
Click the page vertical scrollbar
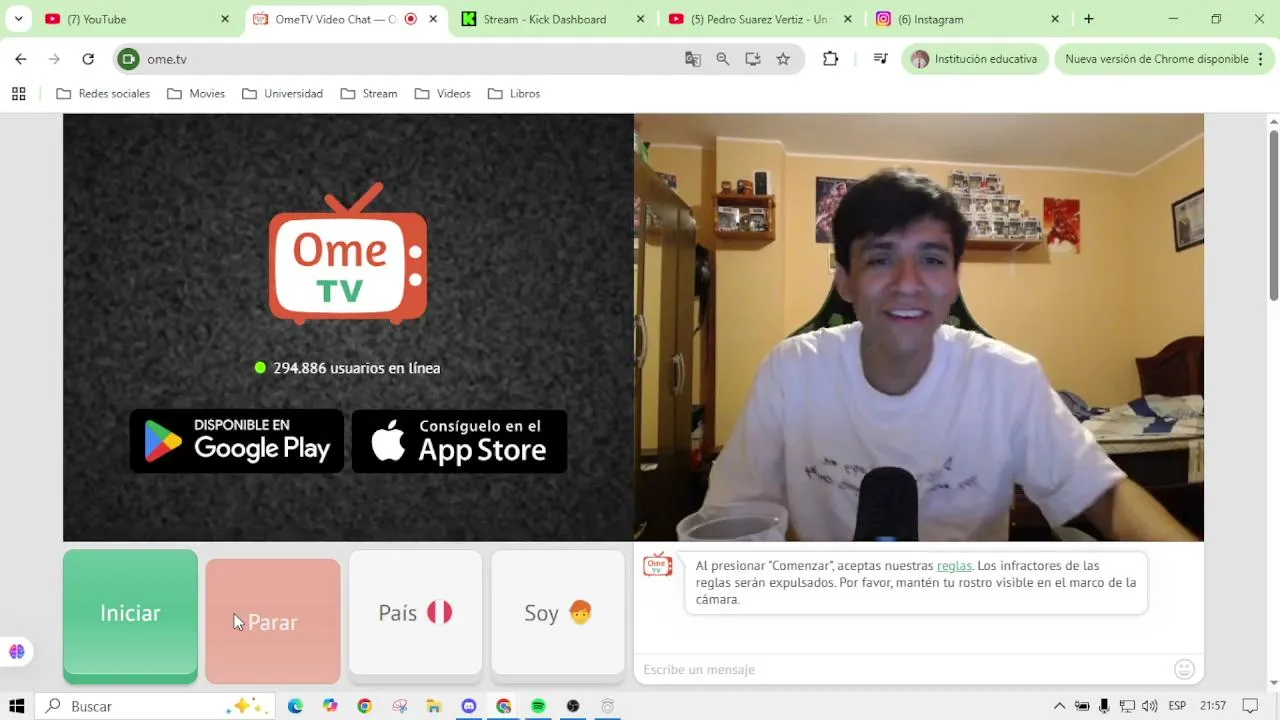(1273, 214)
